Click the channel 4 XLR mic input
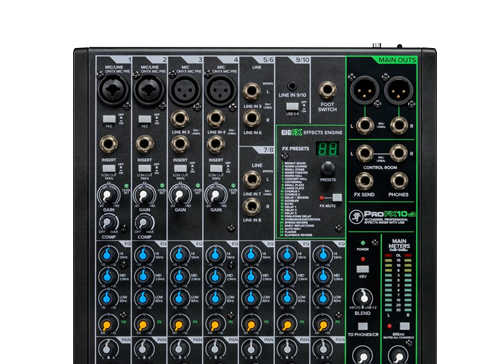The width and height of the screenshot is (502, 364). click(220, 90)
